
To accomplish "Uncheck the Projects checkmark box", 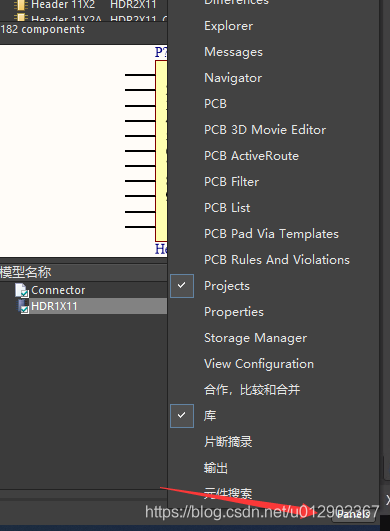I will (x=182, y=286).
